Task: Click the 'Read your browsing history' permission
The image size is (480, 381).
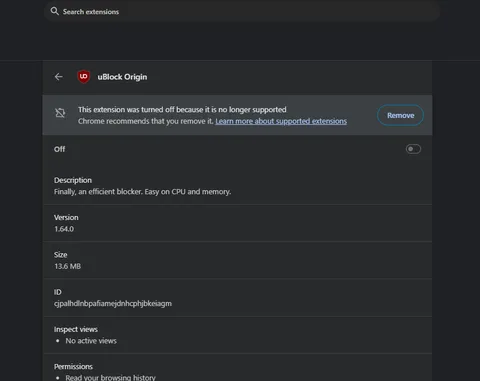Action: pyautogui.click(x=110, y=378)
